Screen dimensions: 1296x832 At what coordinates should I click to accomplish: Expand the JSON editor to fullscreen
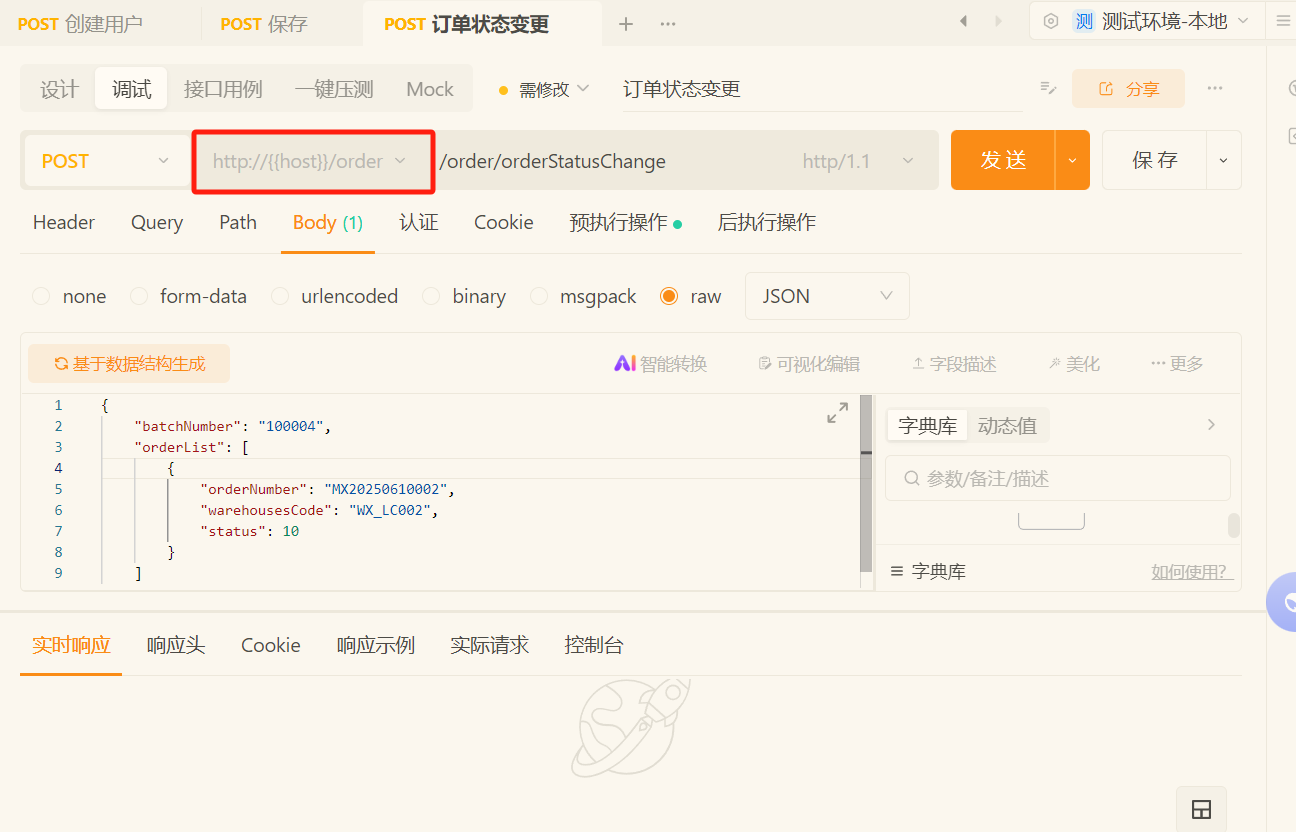coord(837,412)
